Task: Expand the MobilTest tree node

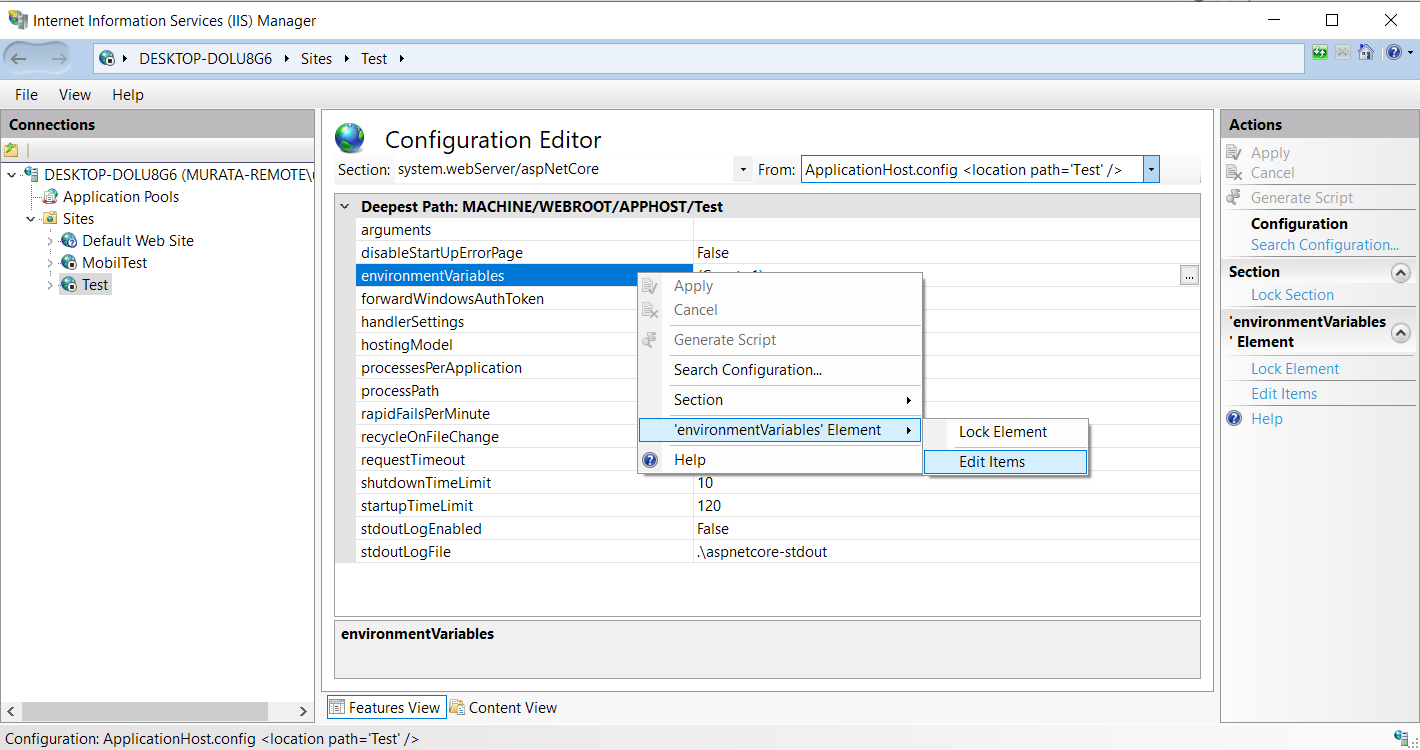Action: point(50,263)
